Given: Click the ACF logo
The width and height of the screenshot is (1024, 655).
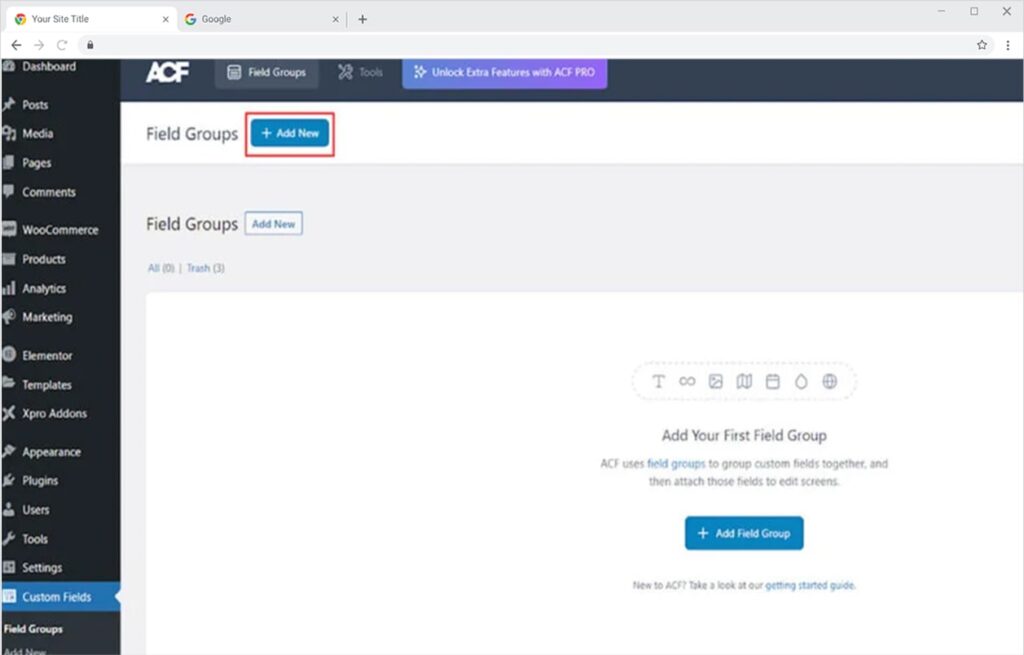Looking at the screenshot, I should click(x=167, y=72).
